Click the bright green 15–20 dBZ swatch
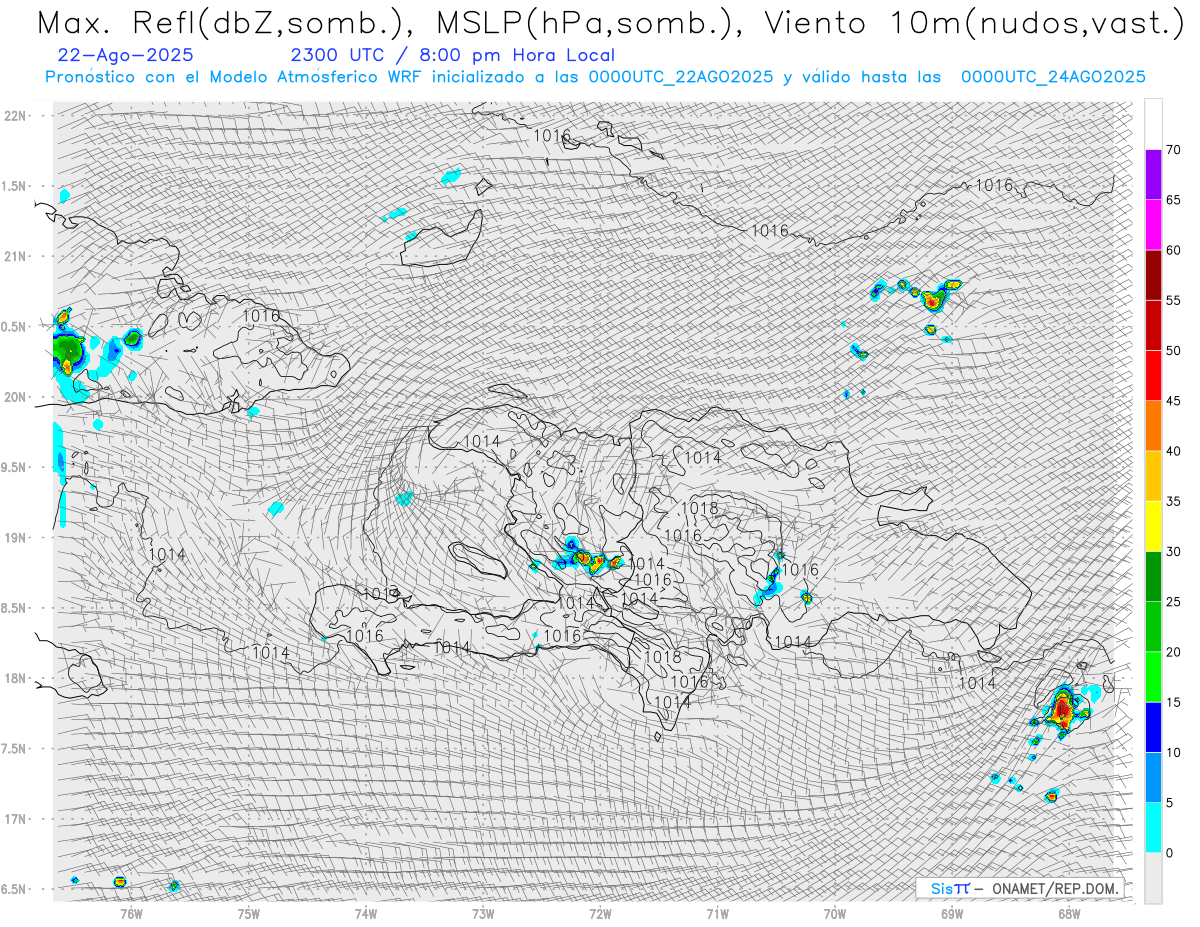Image resolution: width=1200 pixels, height=927 pixels. point(1153,677)
